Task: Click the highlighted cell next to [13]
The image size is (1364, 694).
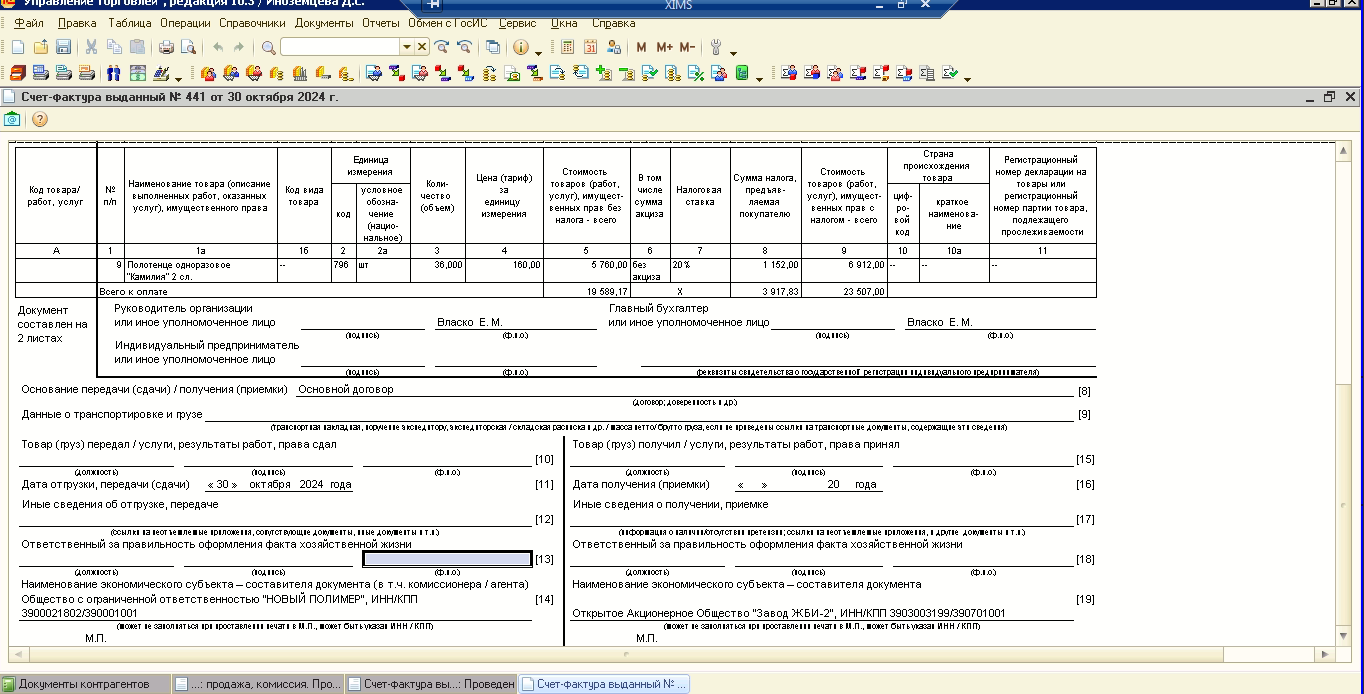Action: pyautogui.click(x=447, y=559)
